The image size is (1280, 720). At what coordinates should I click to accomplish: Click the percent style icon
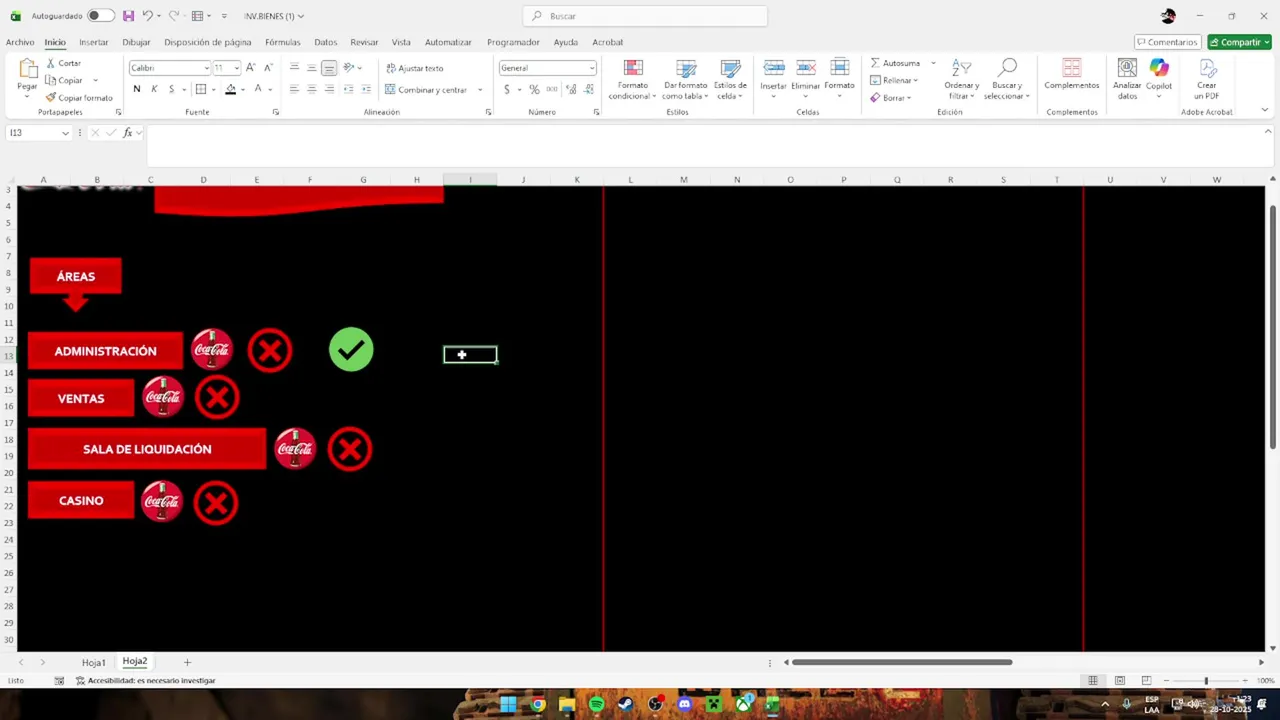click(534, 89)
